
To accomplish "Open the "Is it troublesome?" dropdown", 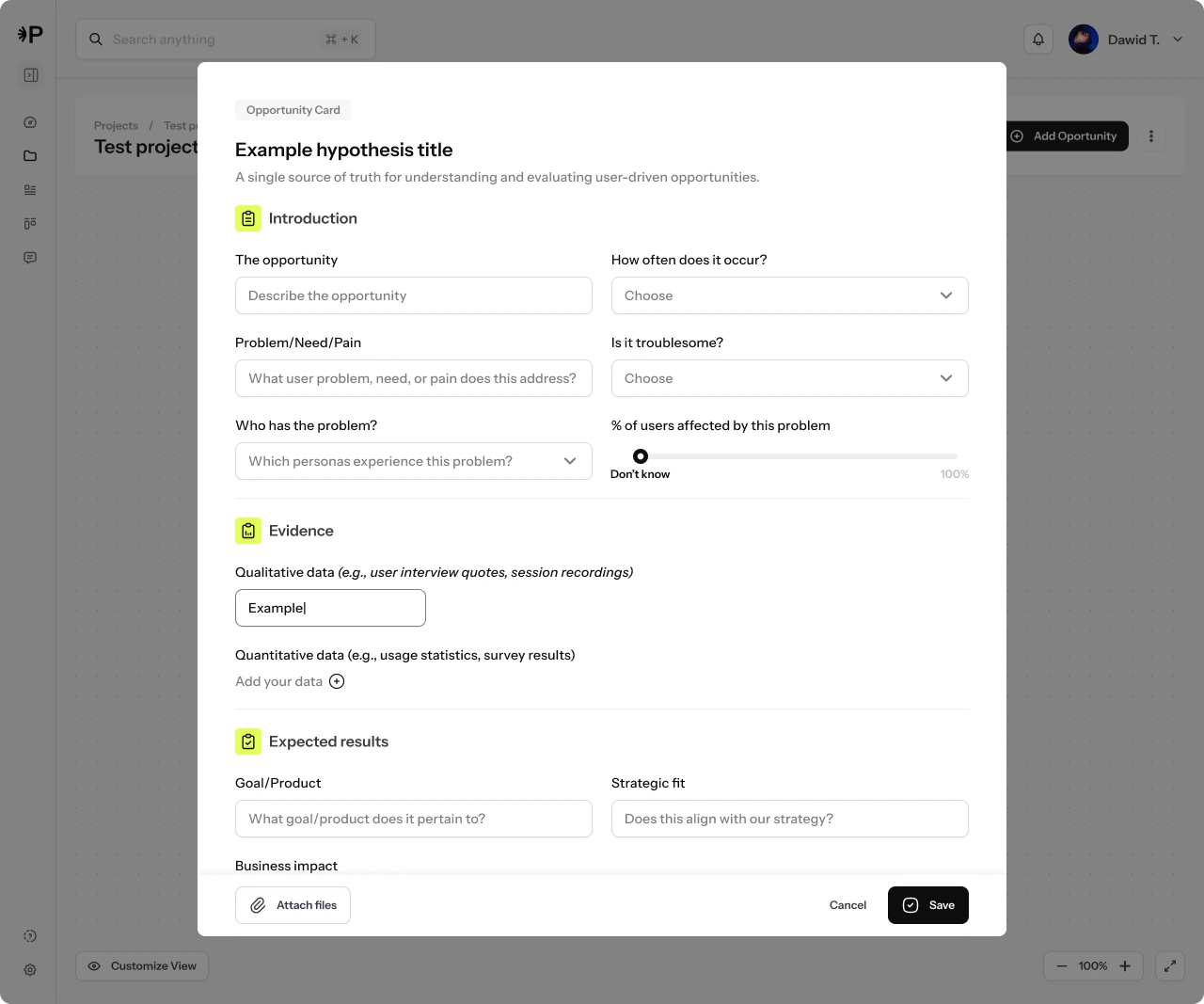I will 789,378.
